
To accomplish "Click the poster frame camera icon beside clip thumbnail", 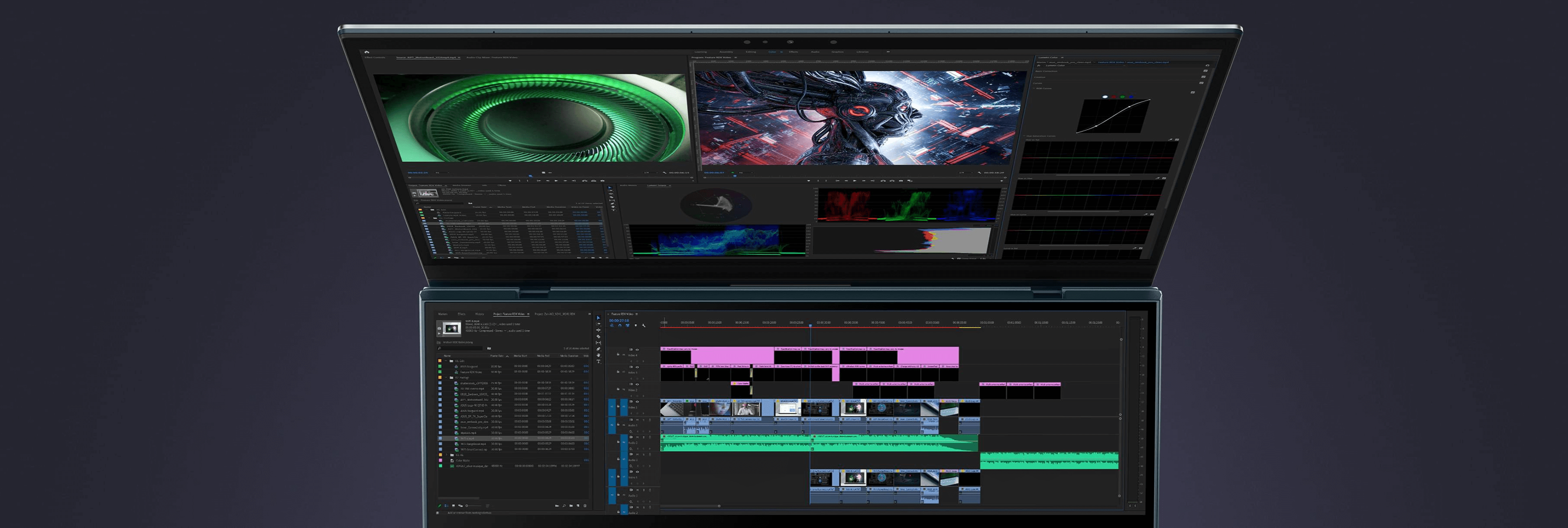I will (440, 328).
